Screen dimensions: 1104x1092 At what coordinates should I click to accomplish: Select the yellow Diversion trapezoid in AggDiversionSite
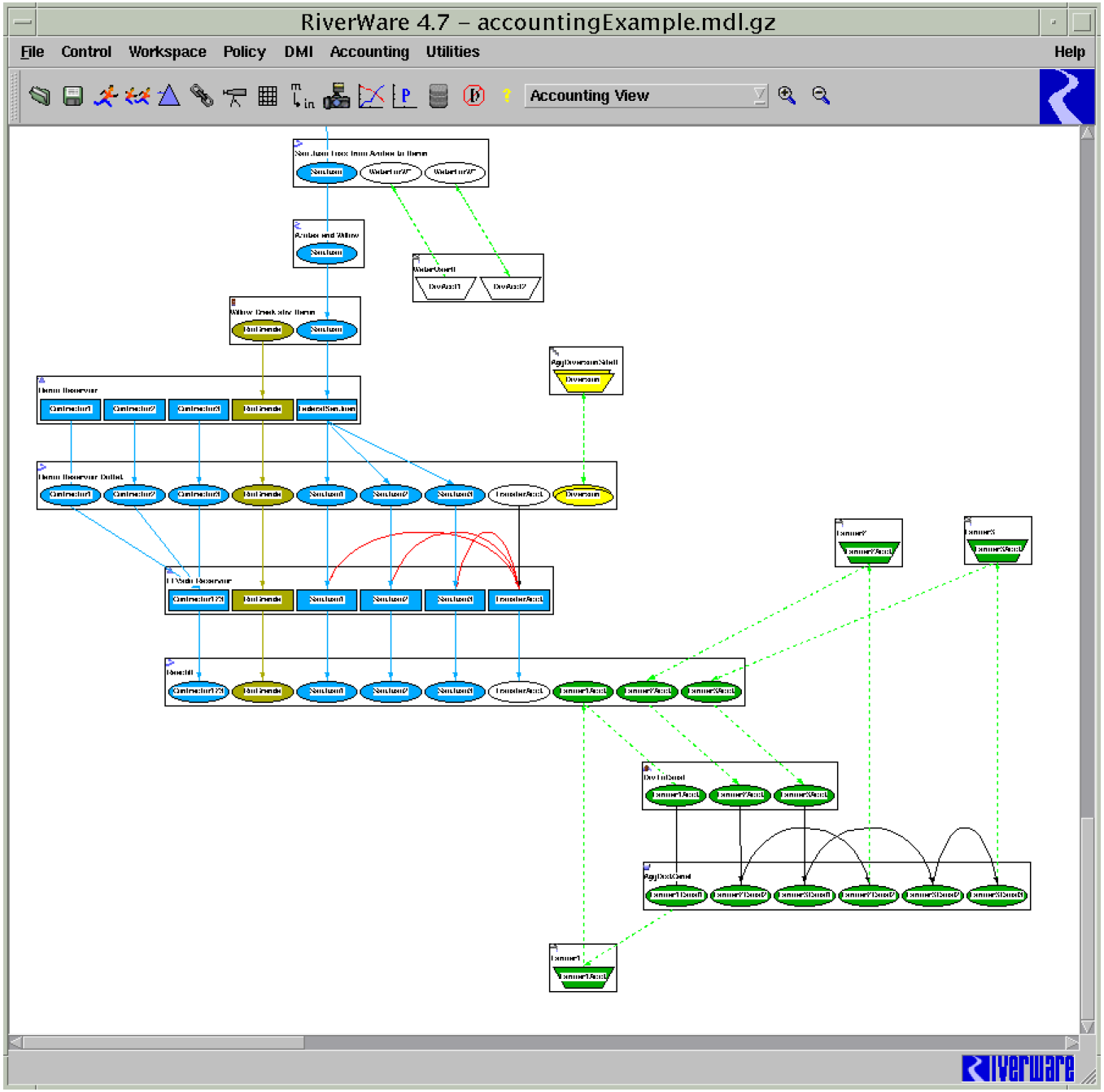(583, 381)
